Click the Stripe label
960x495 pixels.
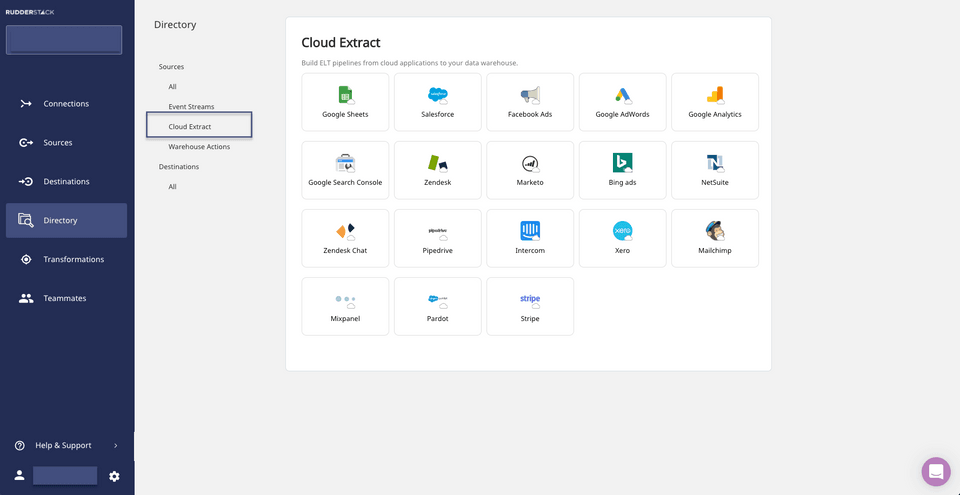pyautogui.click(x=530, y=319)
